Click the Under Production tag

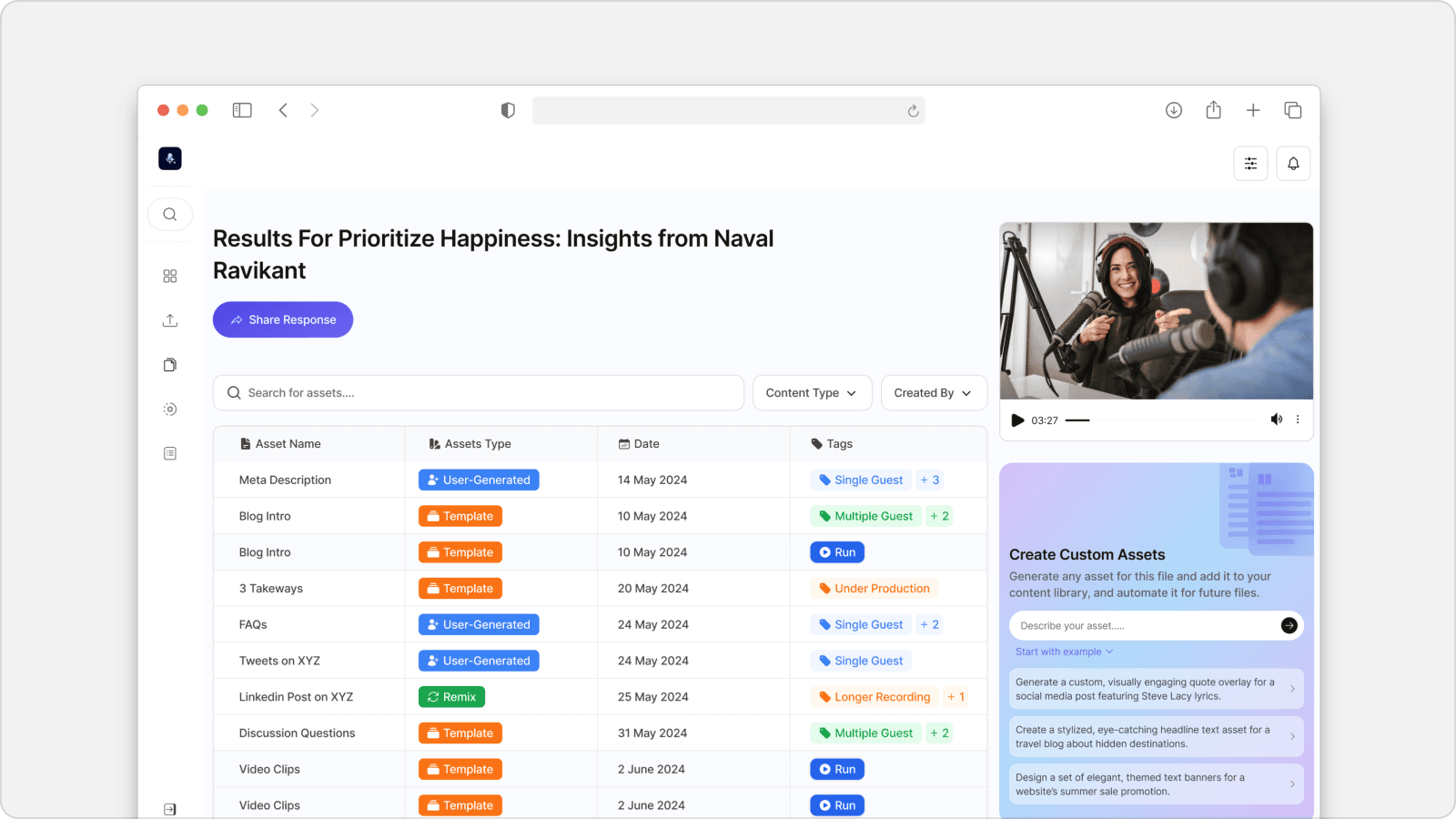(x=875, y=589)
